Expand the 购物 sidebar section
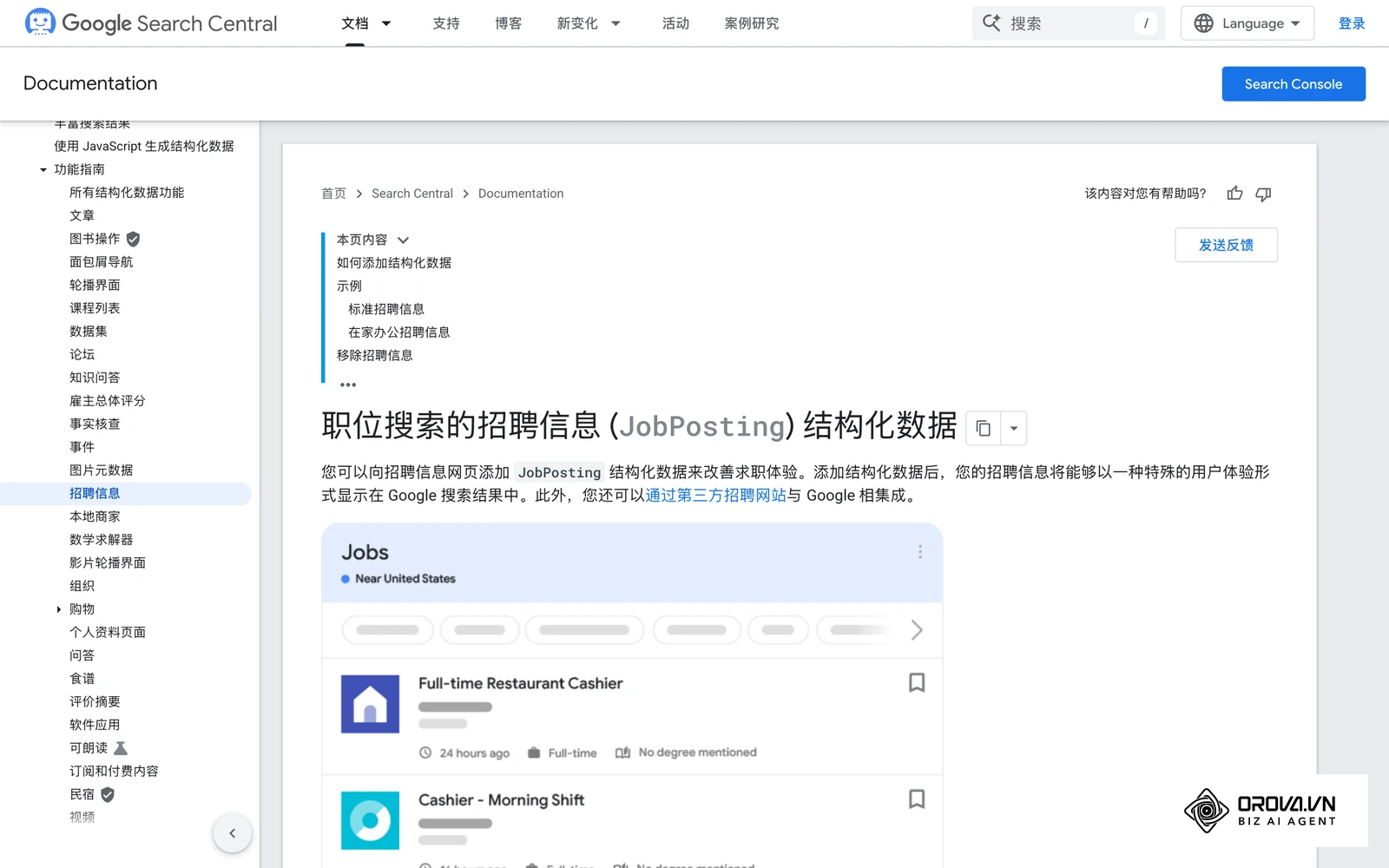Viewport: 1389px width, 868px height. [x=59, y=609]
